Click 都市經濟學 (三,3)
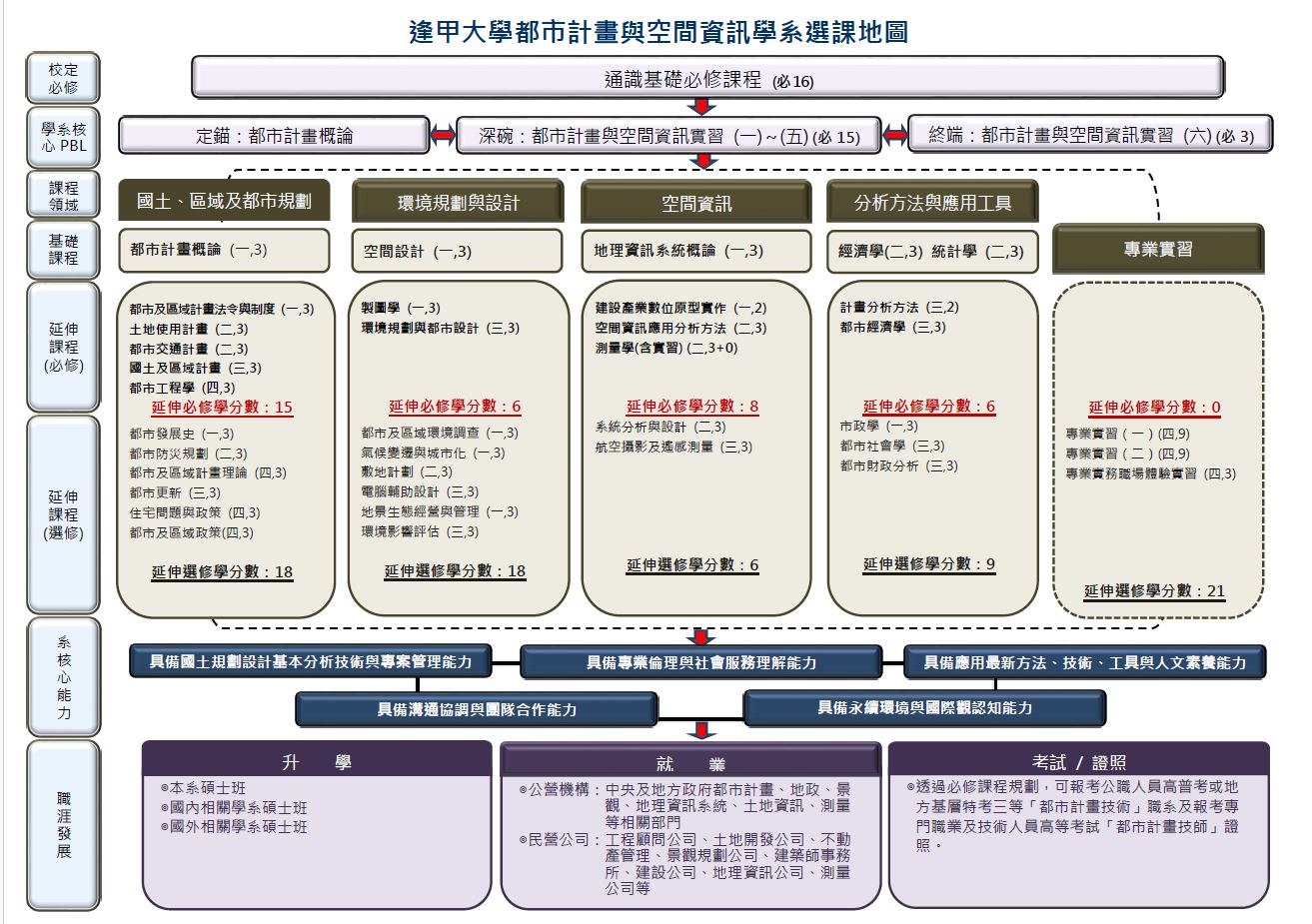Screen dimensions: 1312x924 point(893,327)
